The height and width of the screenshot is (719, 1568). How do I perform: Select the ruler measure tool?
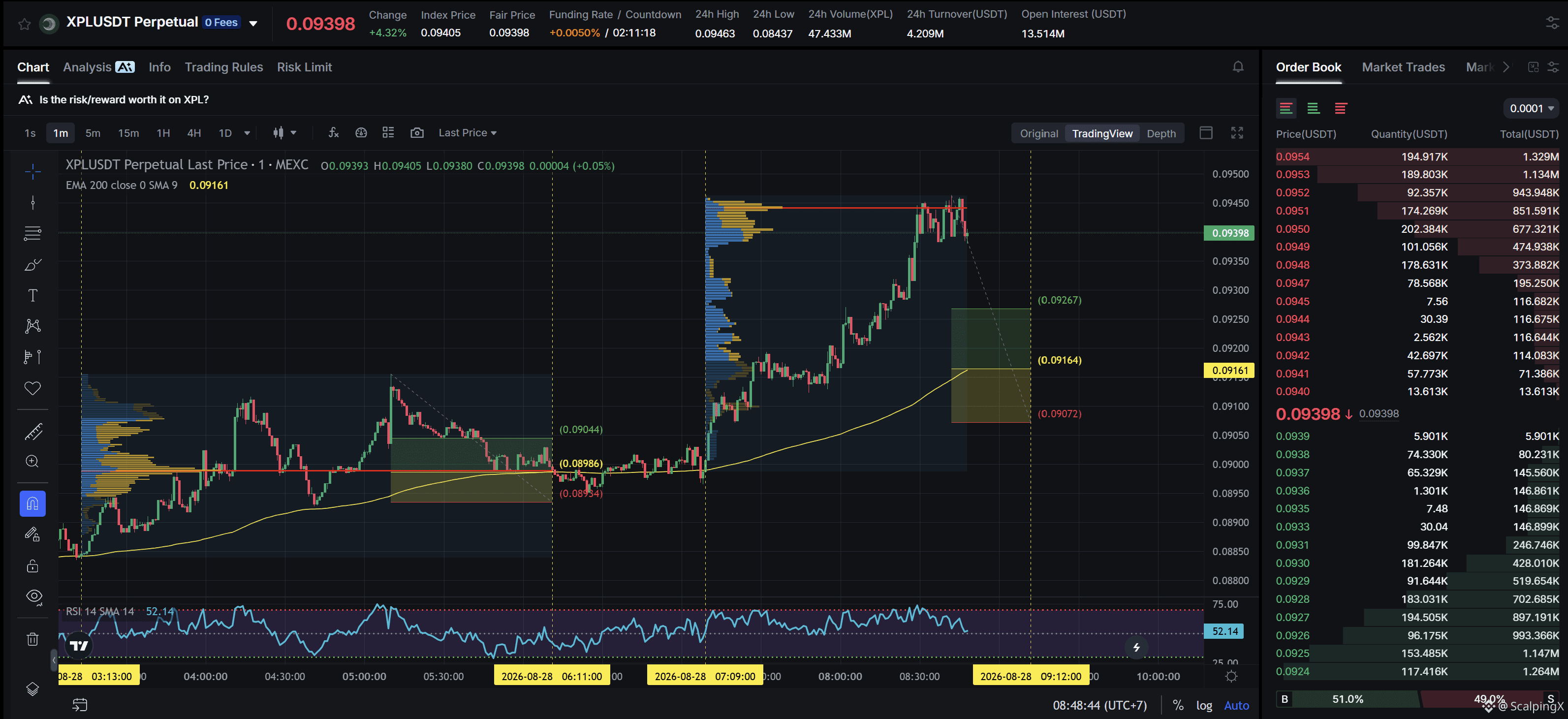point(33,432)
